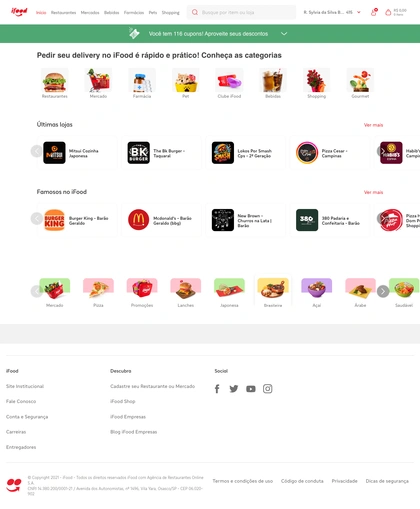This screenshot has width=420, height=509.
Task: Open the Instagram social icon
Action: (267, 389)
